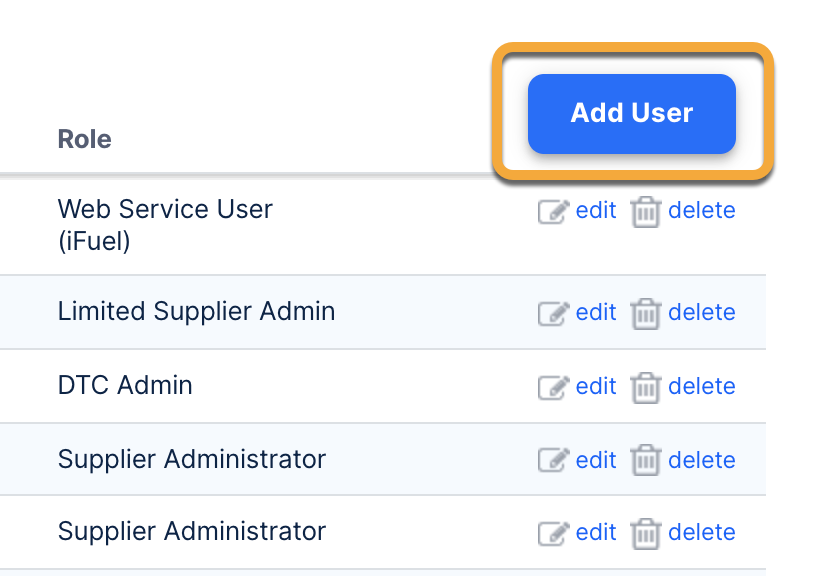Click the Role column header
The height and width of the screenshot is (576, 824).
[x=85, y=139]
